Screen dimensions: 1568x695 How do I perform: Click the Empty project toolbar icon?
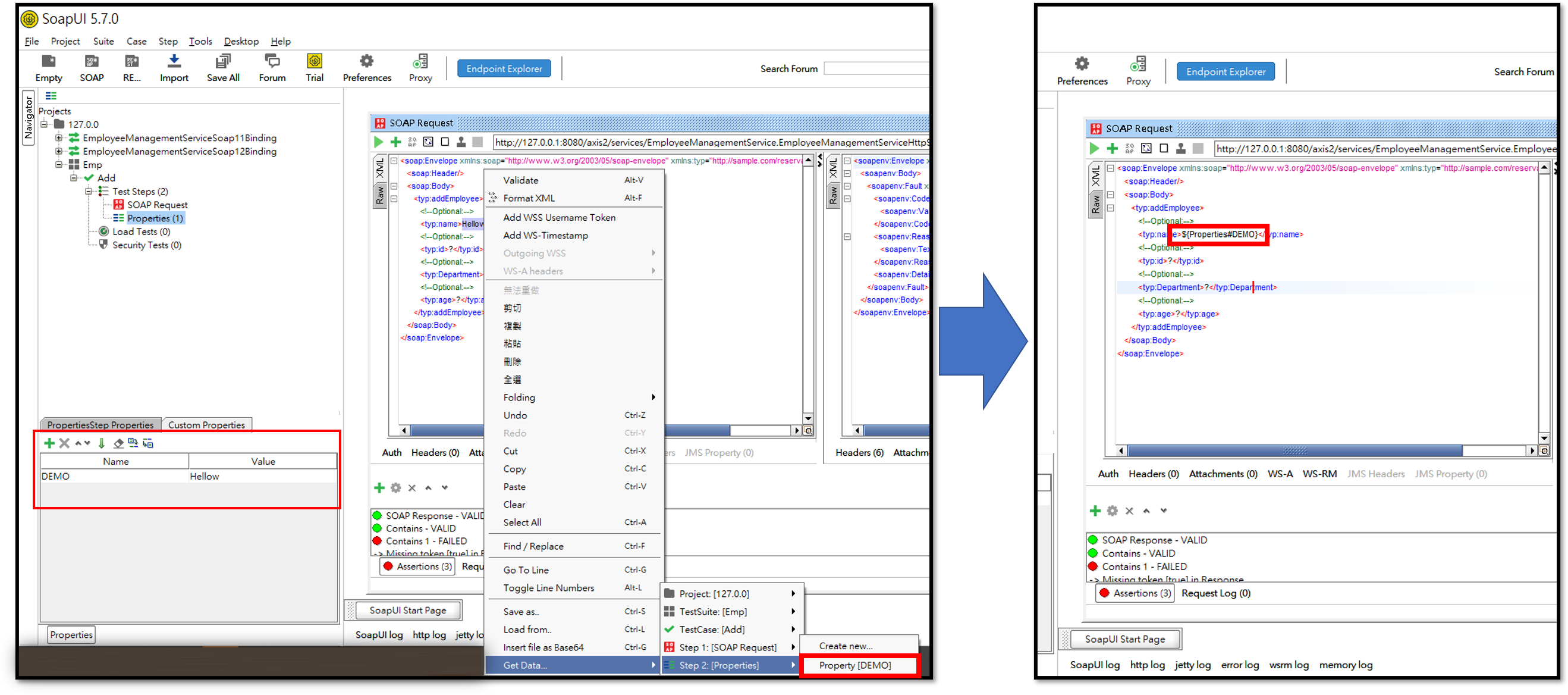(x=48, y=61)
